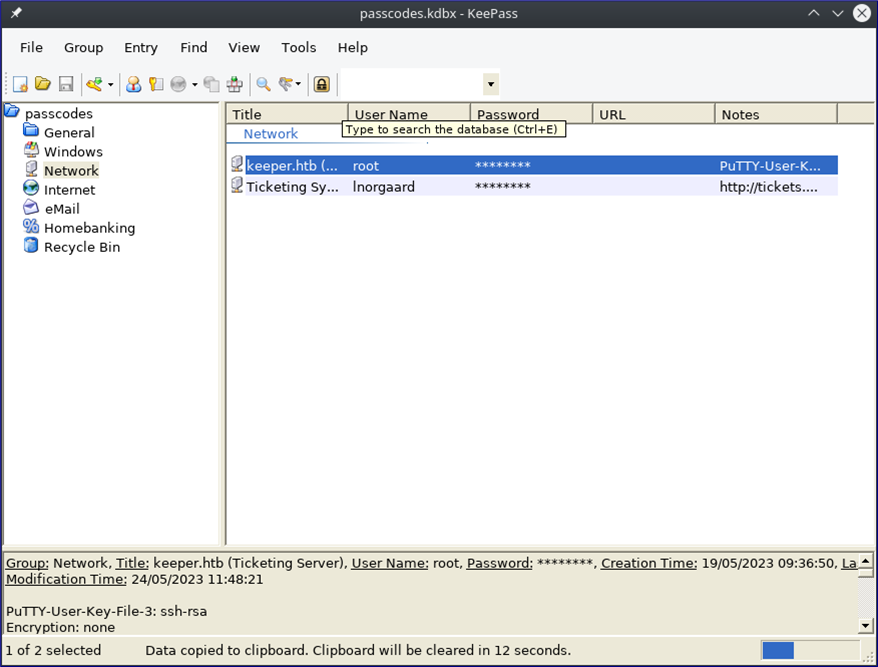Click the Show Entries keys icon

pos(286,85)
